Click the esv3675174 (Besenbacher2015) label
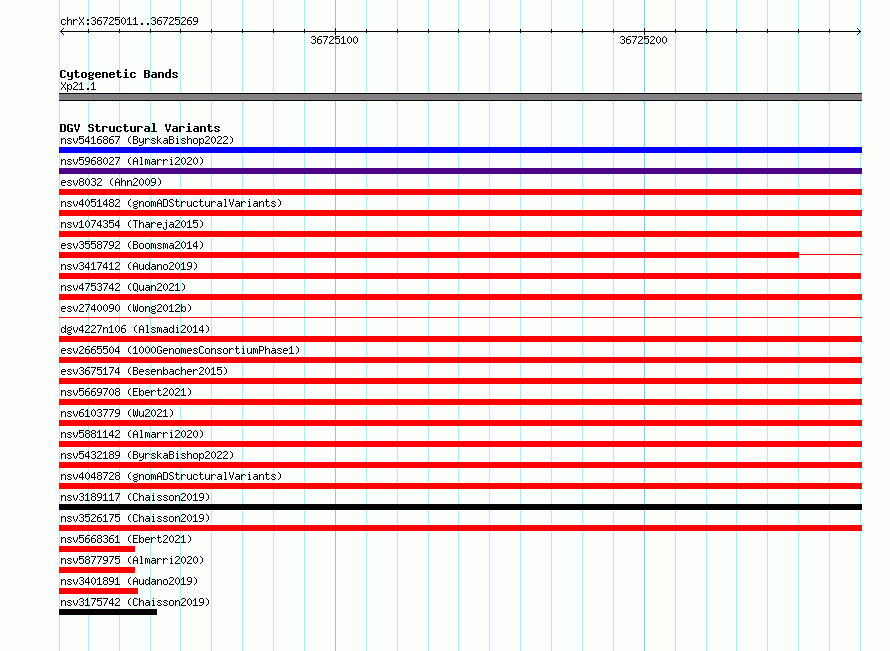Image resolution: width=890 pixels, height=651 pixels. 144,371
